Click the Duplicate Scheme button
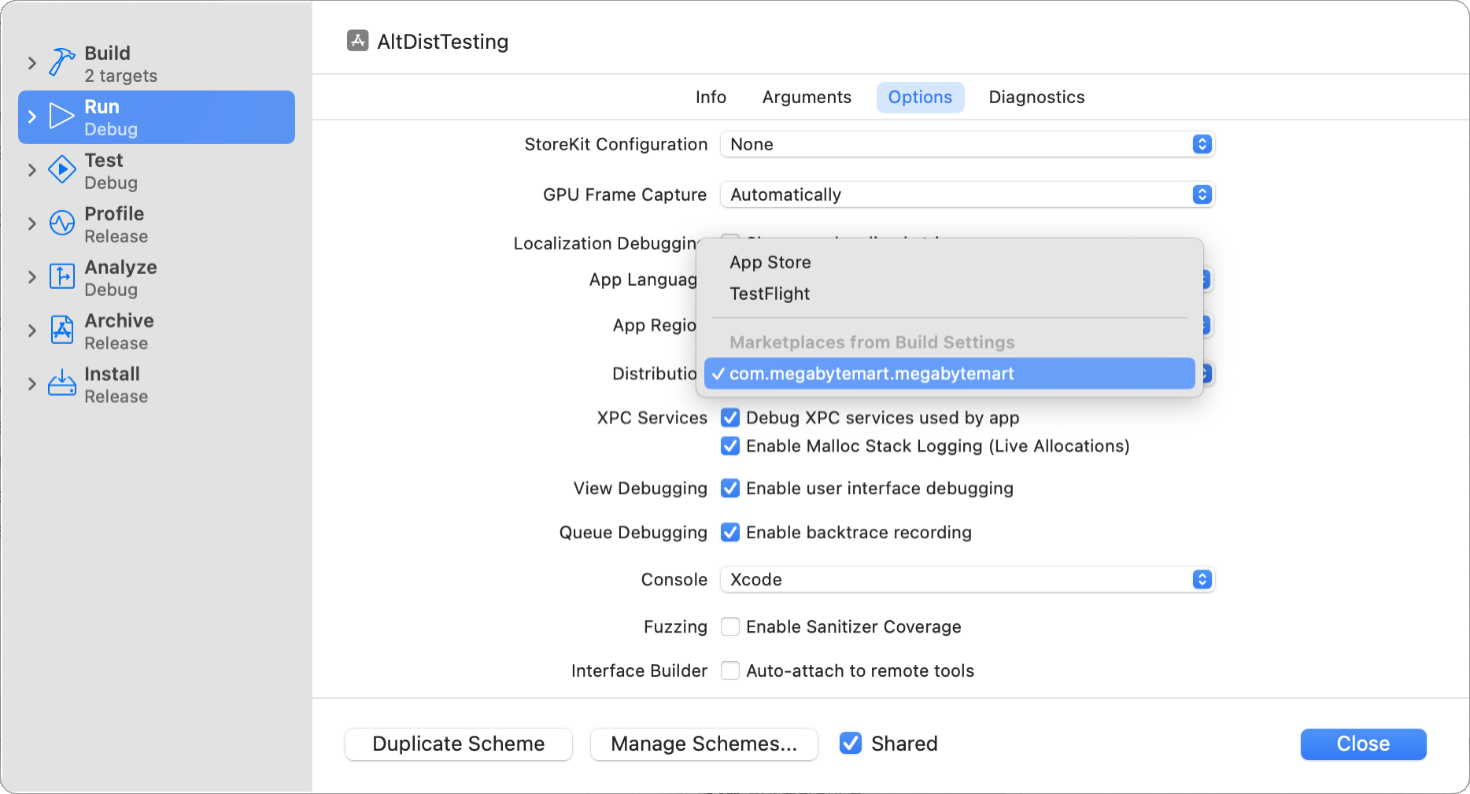 tap(458, 744)
